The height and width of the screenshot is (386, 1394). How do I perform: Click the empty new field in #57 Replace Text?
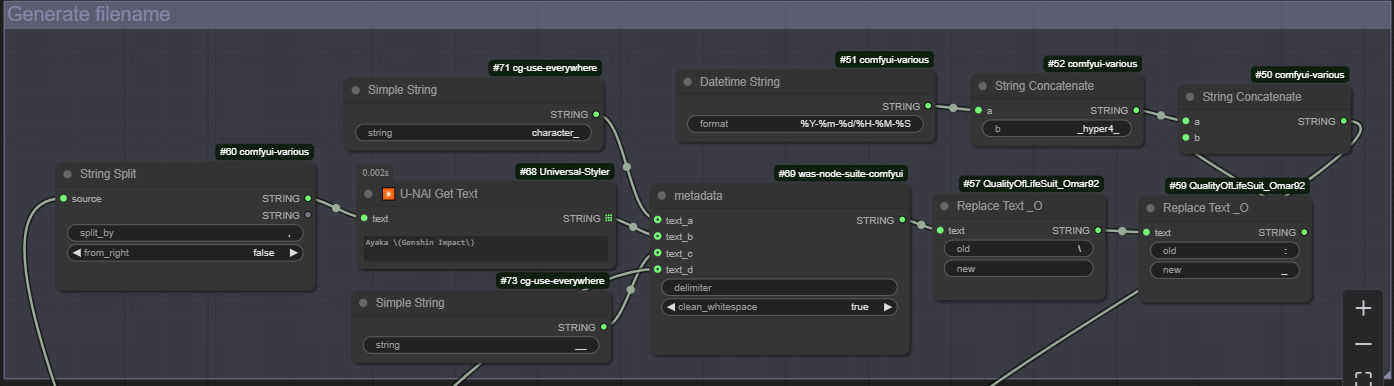(x=1019, y=269)
